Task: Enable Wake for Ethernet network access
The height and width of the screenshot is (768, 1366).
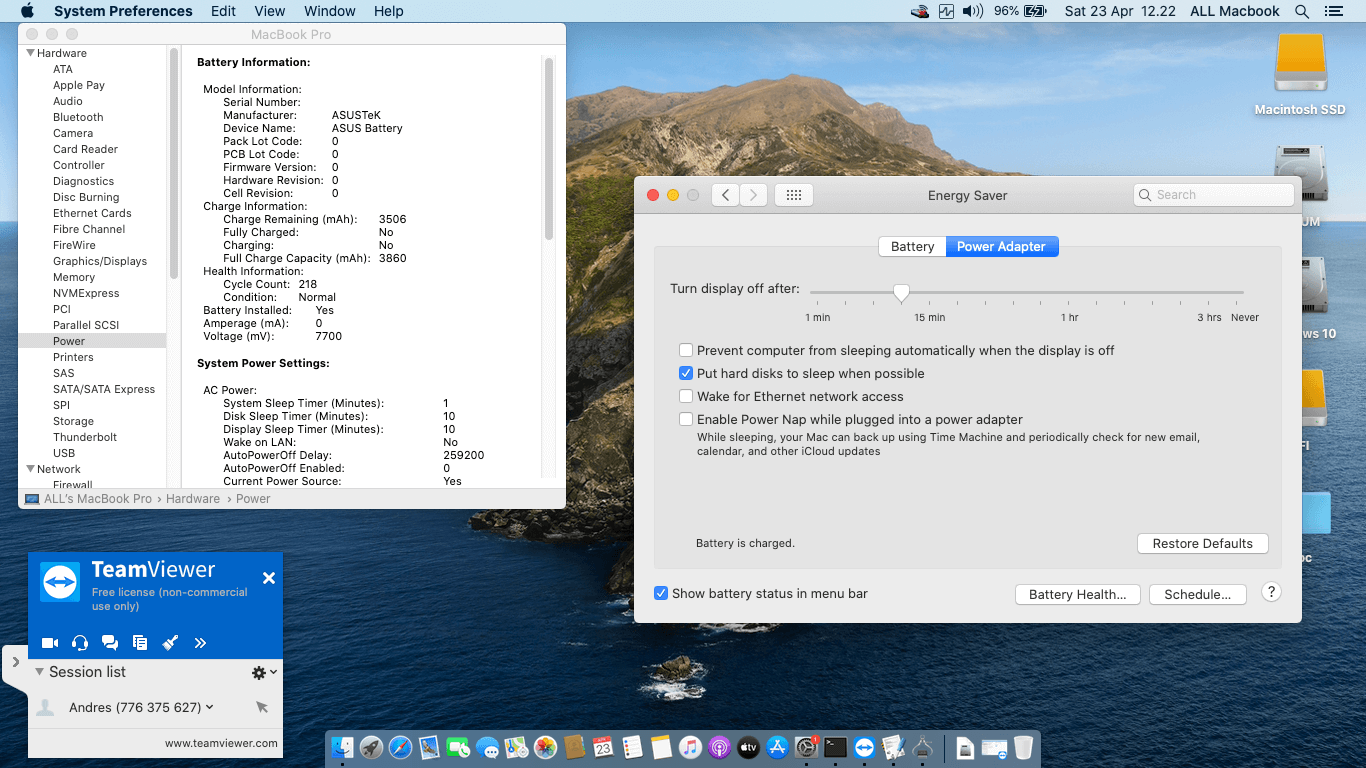Action: coord(686,396)
